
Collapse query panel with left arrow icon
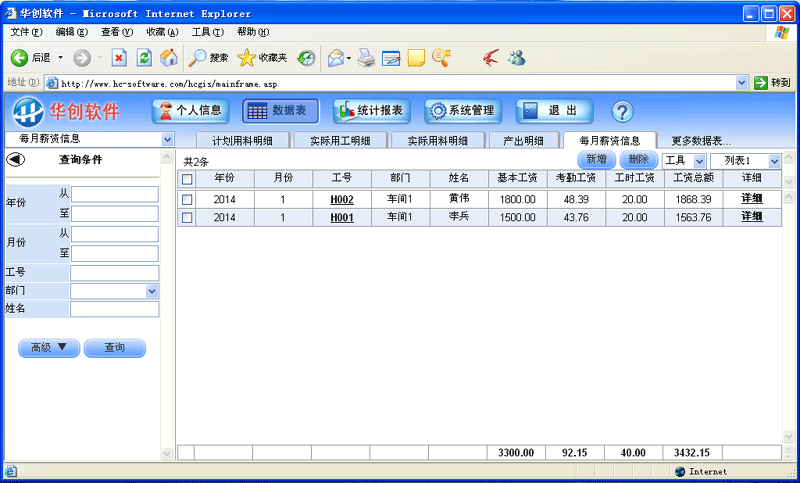pyautogui.click(x=16, y=159)
